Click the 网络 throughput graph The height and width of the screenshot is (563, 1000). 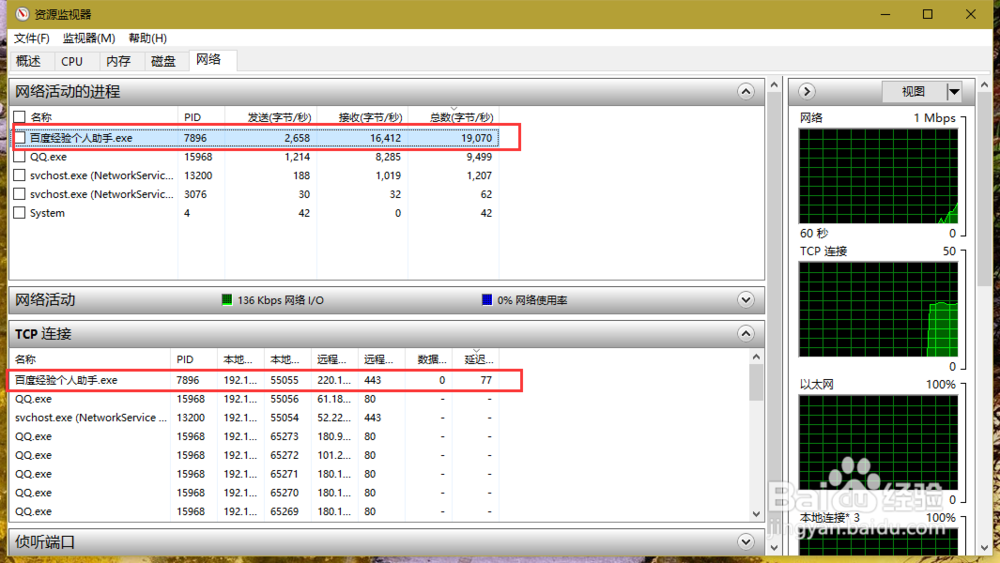pos(878,176)
